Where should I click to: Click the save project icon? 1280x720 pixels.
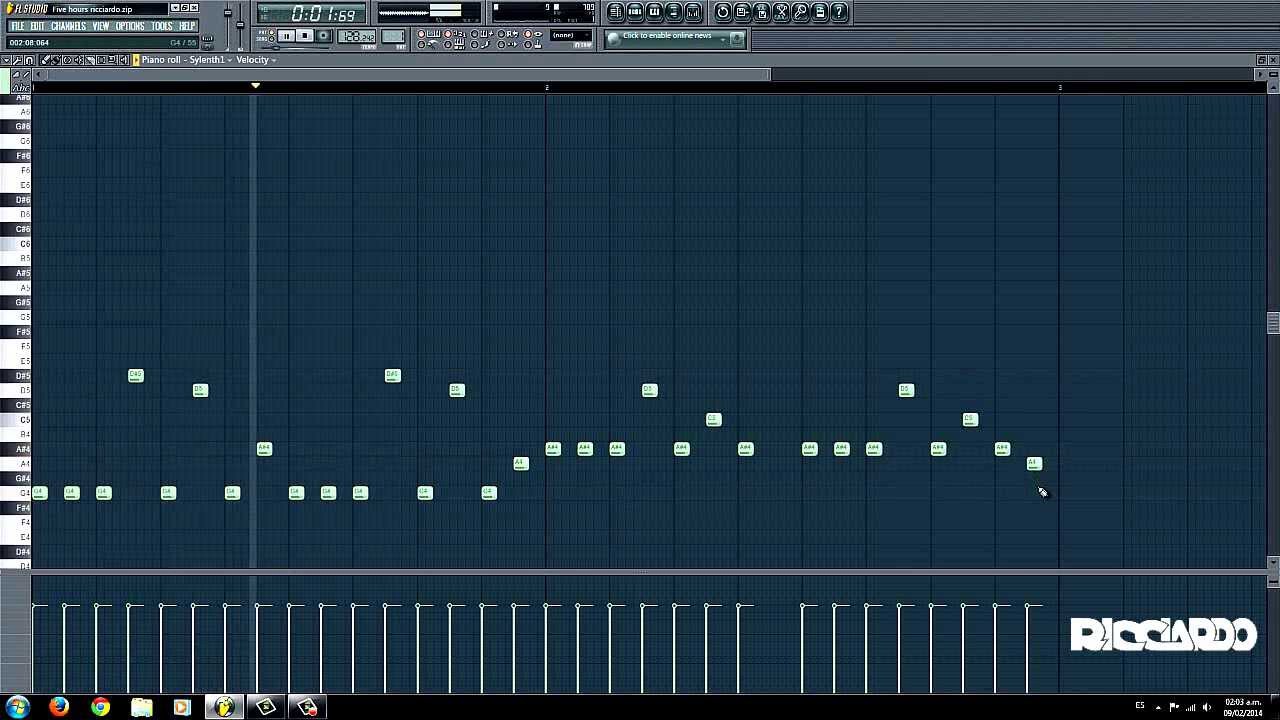[x=742, y=12]
